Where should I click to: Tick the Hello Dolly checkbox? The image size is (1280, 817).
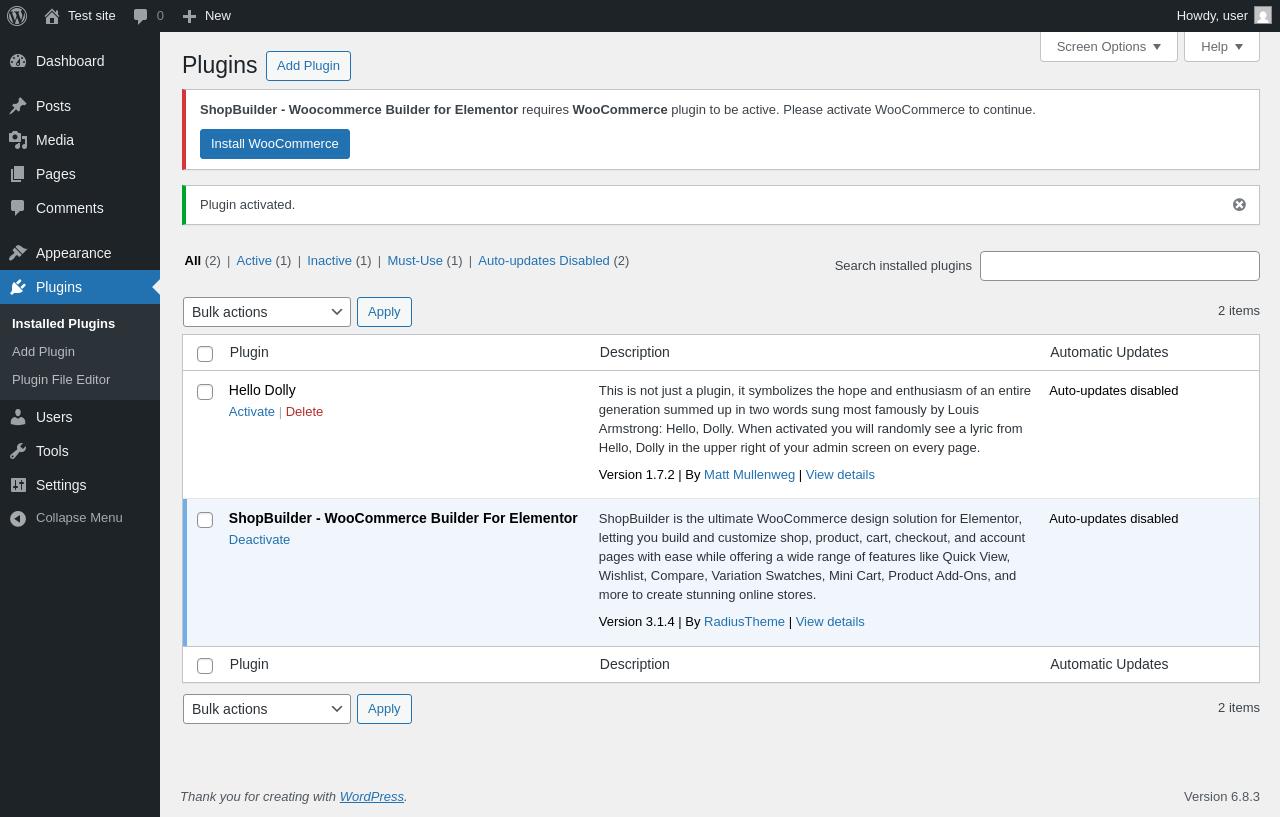click(205, 392)
